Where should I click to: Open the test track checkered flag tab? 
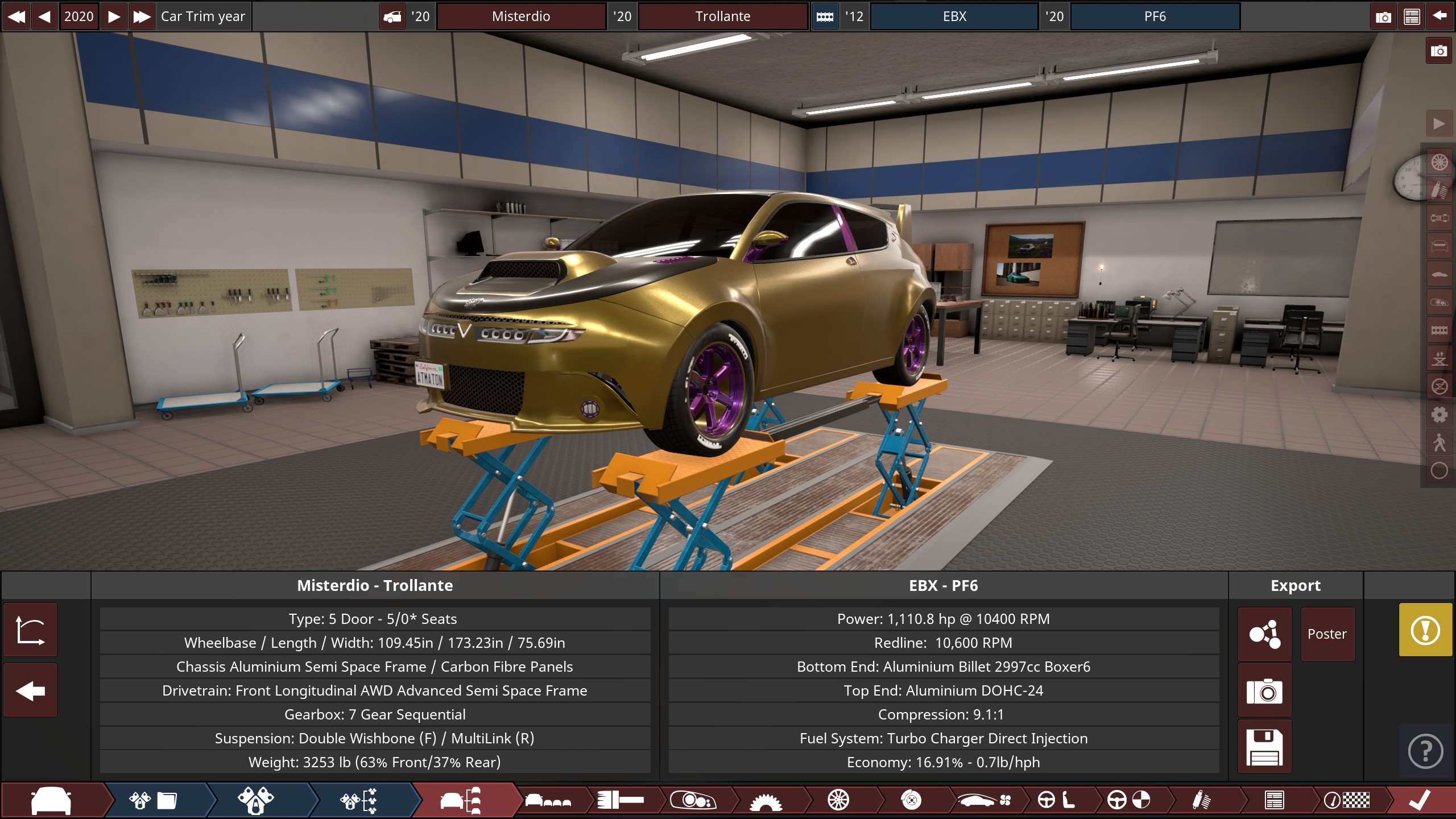1347,801
